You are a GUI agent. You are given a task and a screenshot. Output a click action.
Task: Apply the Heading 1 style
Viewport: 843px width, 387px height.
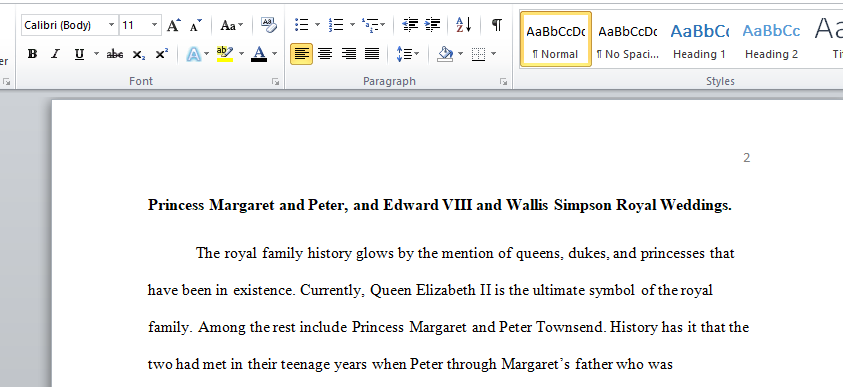tap(699, 39)
